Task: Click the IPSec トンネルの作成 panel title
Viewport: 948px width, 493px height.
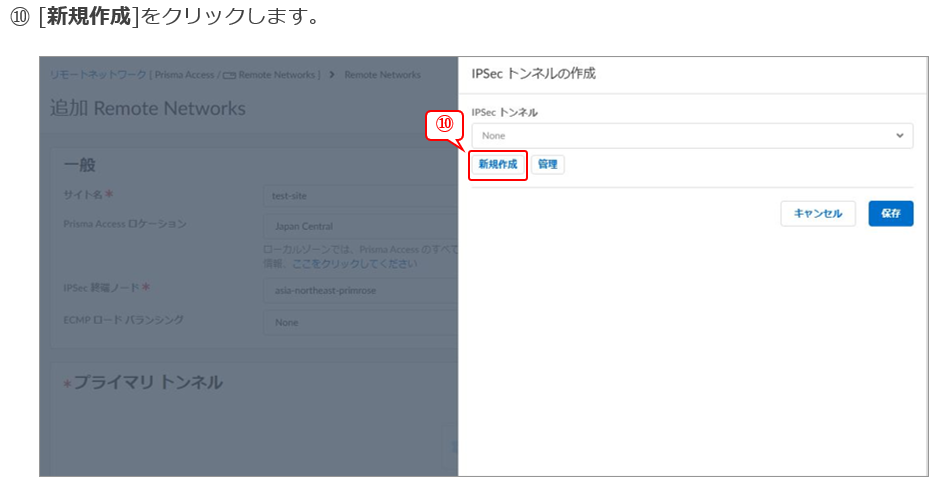Action: [533, 74]
